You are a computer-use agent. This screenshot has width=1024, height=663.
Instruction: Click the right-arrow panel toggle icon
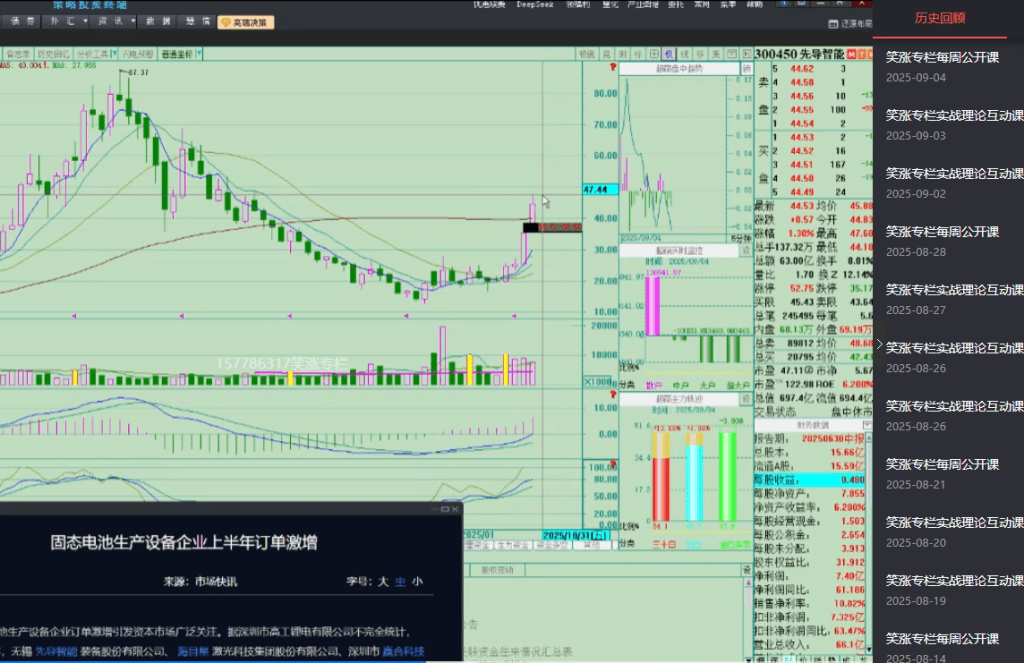point(747,54)
